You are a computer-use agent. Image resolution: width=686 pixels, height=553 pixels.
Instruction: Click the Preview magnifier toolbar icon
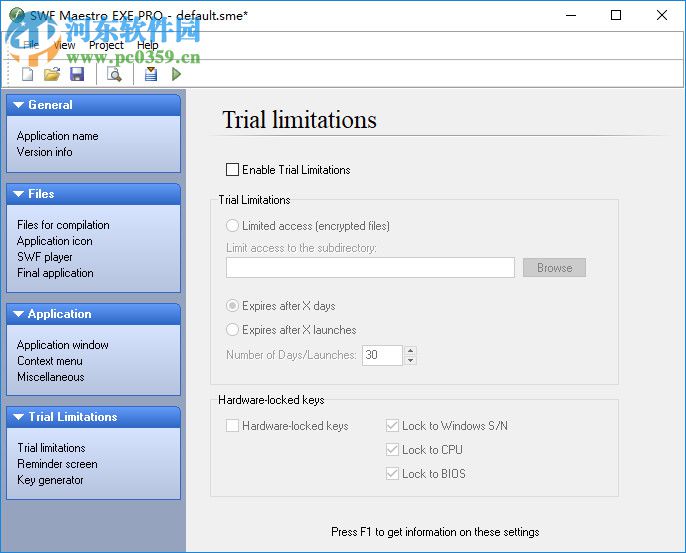(115, 74)
